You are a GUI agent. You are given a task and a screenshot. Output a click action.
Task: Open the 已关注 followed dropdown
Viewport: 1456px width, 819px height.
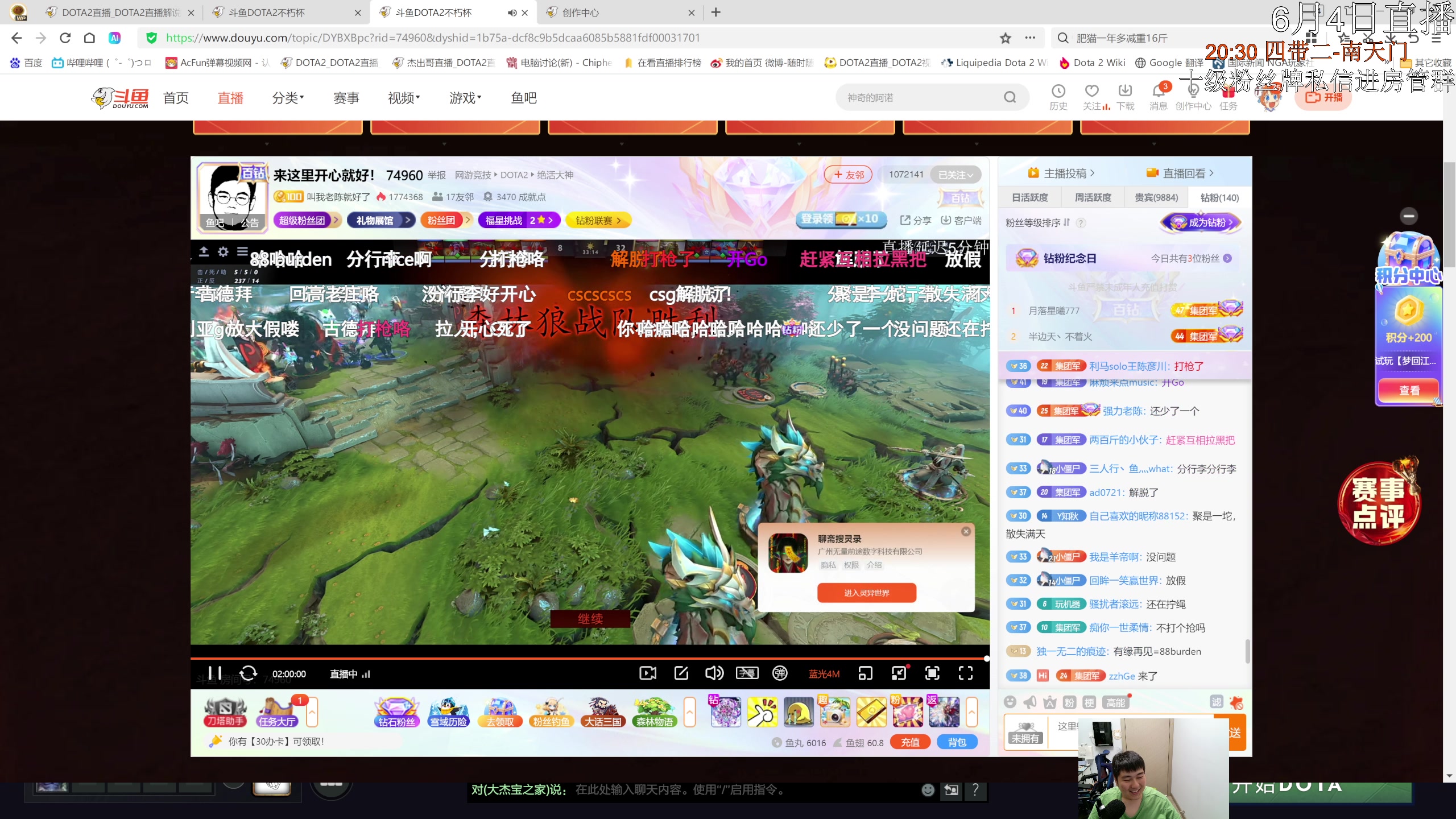955,175
